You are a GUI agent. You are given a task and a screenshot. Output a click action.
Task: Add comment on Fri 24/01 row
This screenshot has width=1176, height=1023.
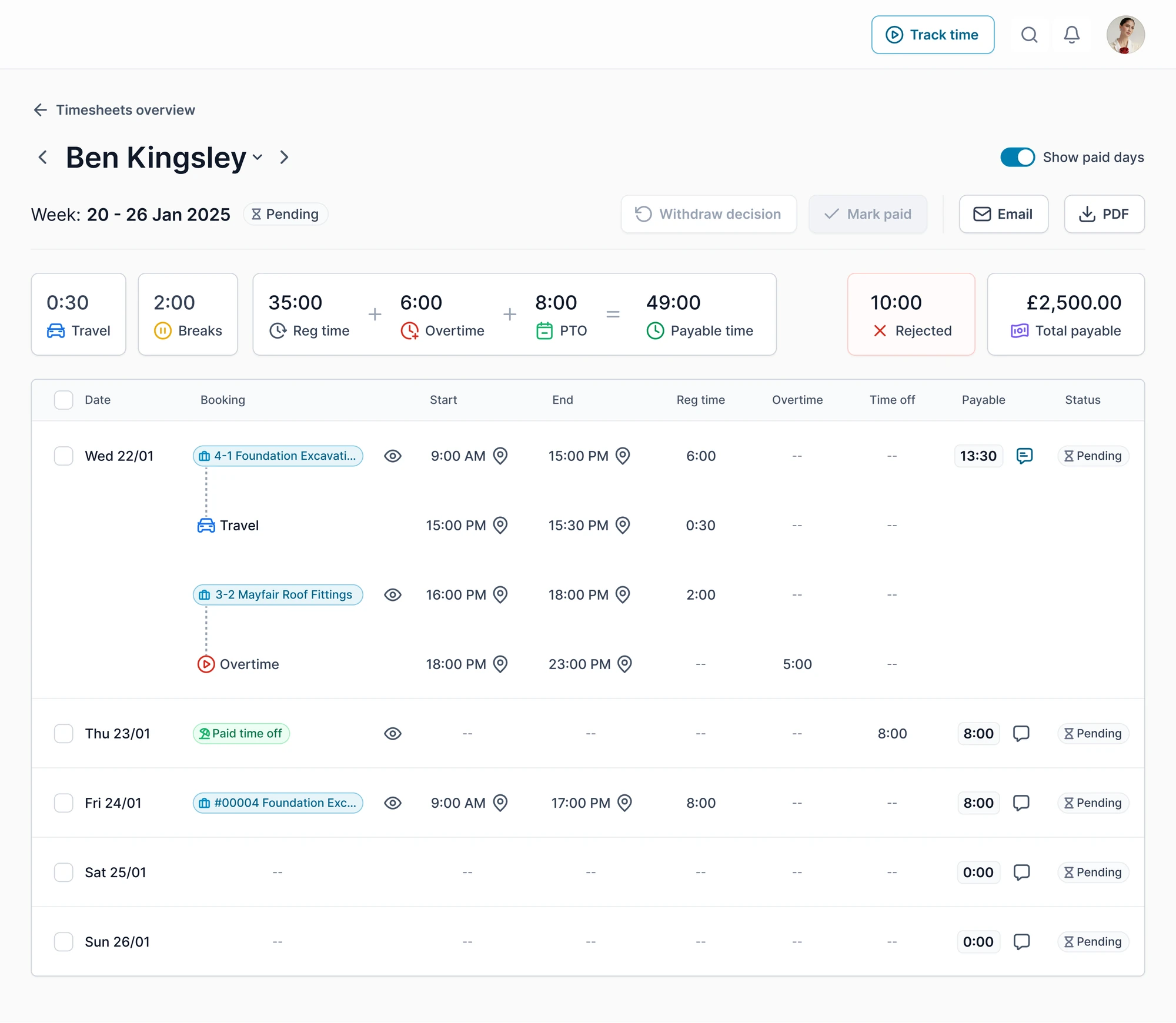(x=1021, y=803)
